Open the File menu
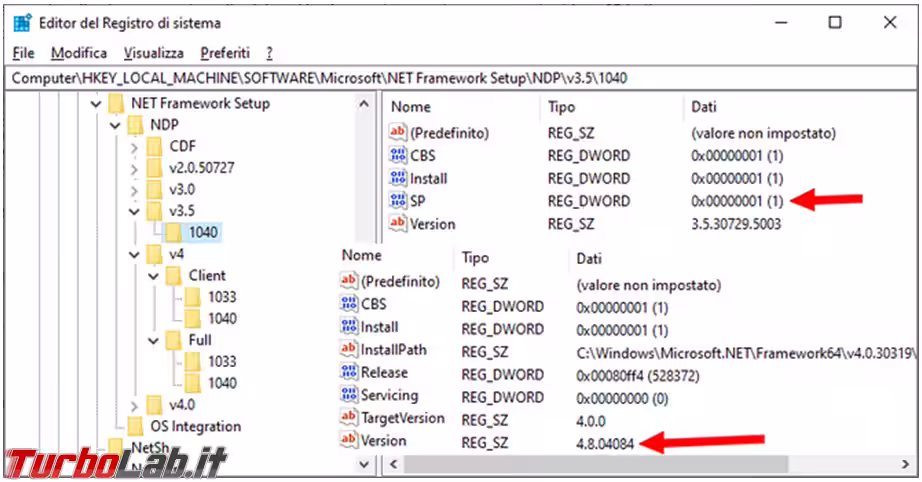The image size is (922, 482). 24,53
